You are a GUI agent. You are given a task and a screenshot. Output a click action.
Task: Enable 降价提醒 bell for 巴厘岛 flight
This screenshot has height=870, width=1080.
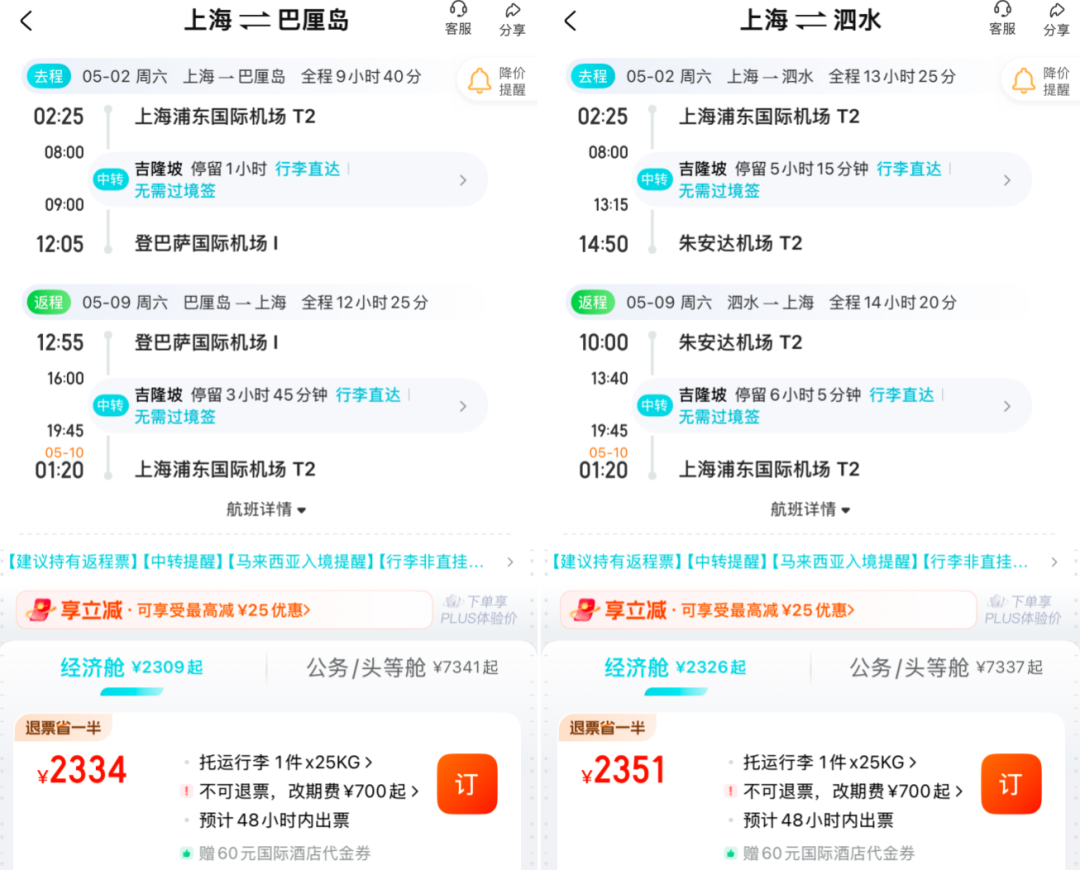click(497, 81)
